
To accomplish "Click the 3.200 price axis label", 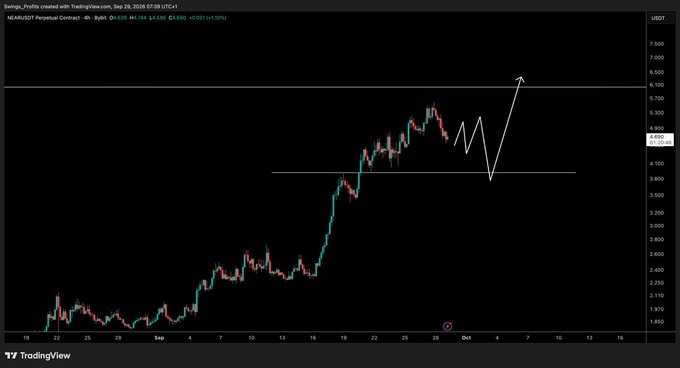I will pyautogui.click(x=657, y=213).
